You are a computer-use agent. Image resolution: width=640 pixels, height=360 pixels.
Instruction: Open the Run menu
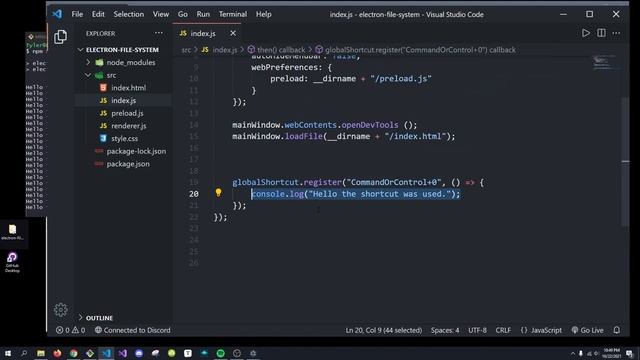pyautogui.click(x=203, y=14)
